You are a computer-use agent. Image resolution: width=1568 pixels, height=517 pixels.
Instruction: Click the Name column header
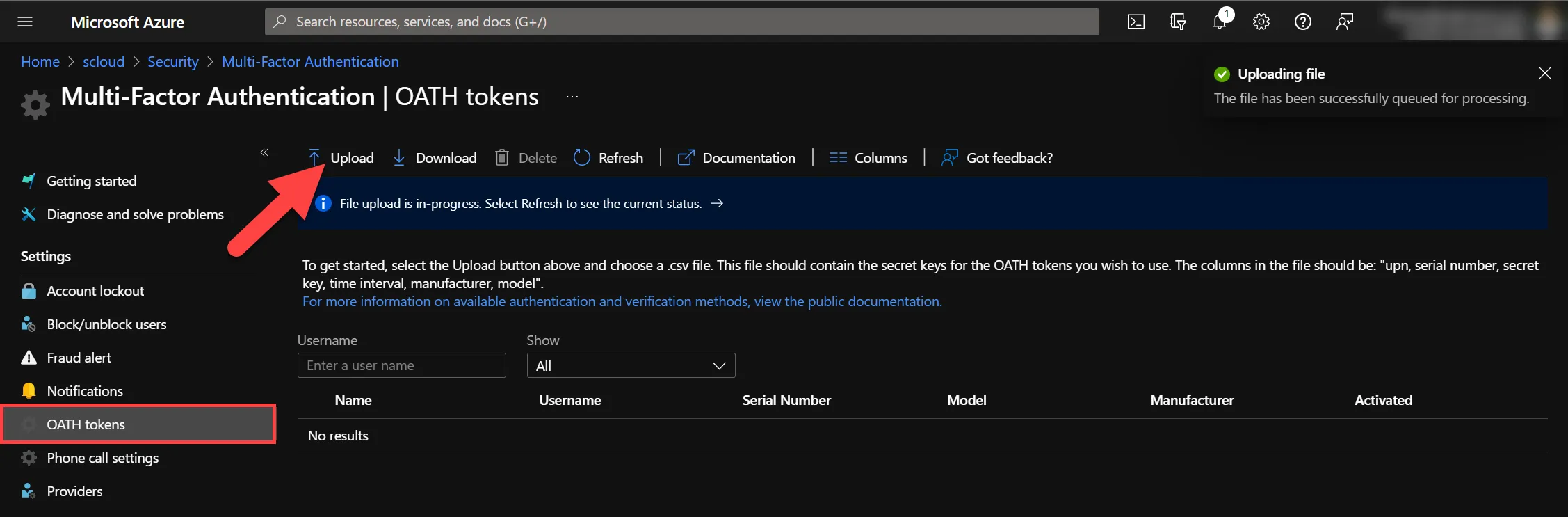[353, 400]
